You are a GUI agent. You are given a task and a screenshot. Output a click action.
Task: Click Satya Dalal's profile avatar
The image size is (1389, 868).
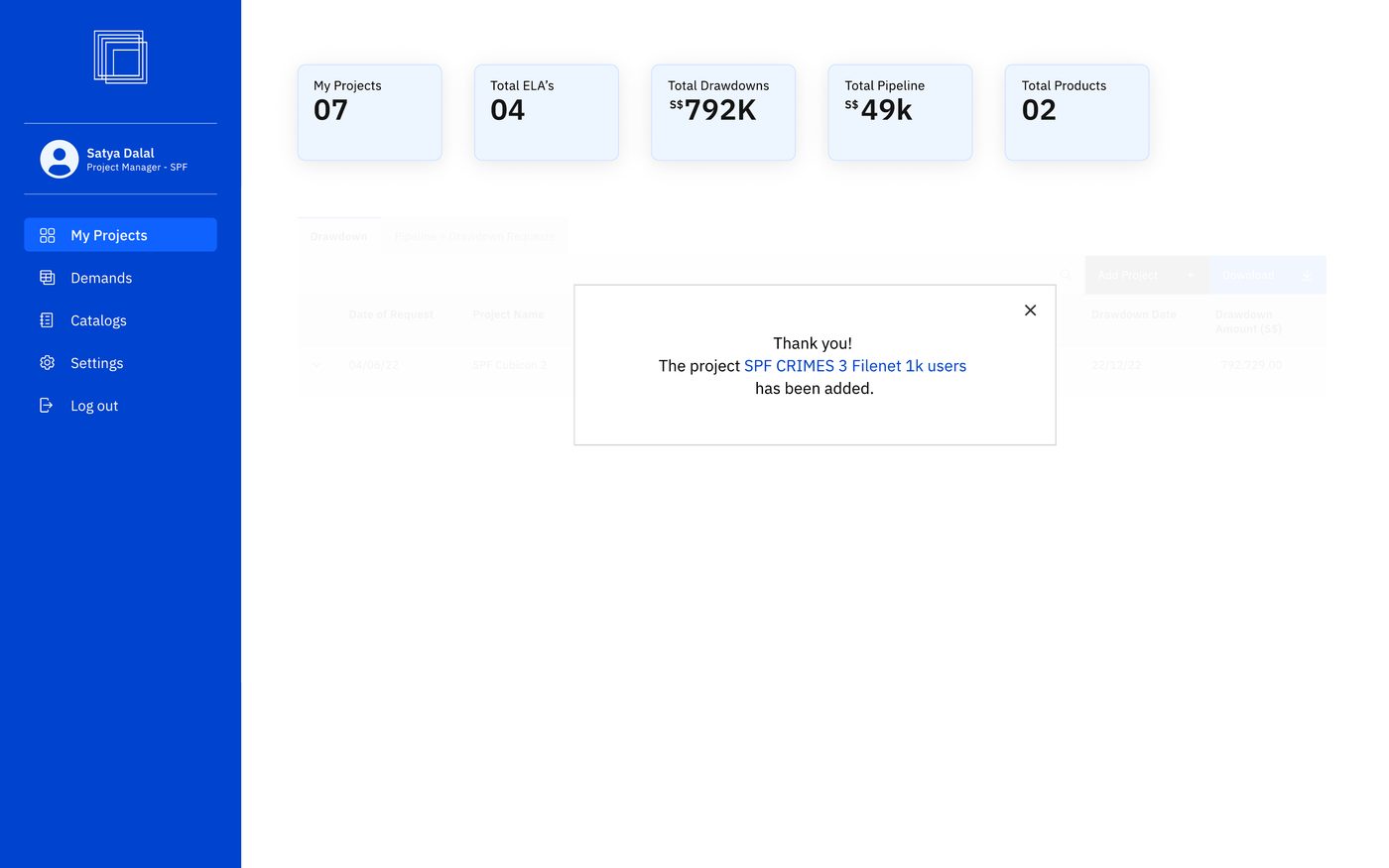tap(60, 159)
